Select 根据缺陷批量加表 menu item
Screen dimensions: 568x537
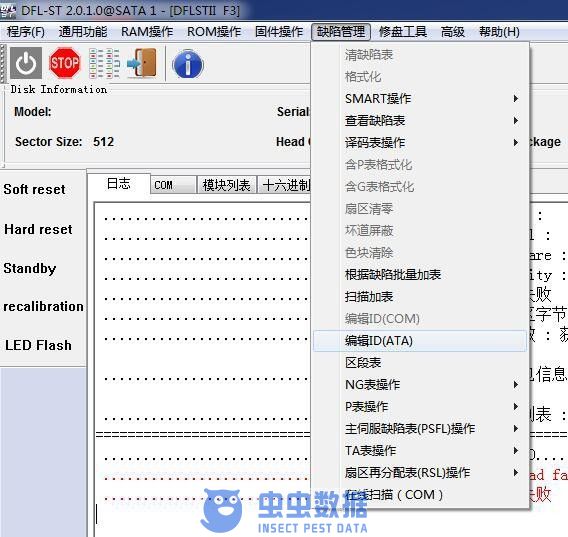tap(419, 275)
